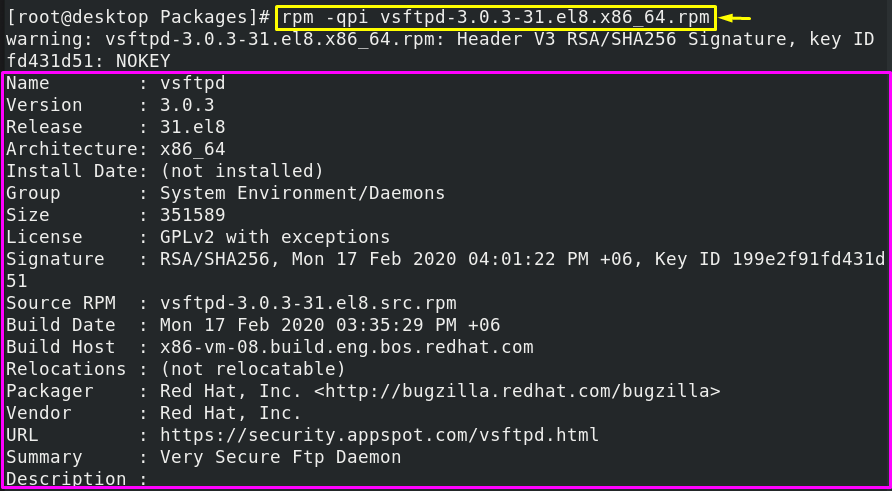This screenshot has width=892, height=491.
Task: Click the root@desktop Packages shell prompt
Action: 138,18
